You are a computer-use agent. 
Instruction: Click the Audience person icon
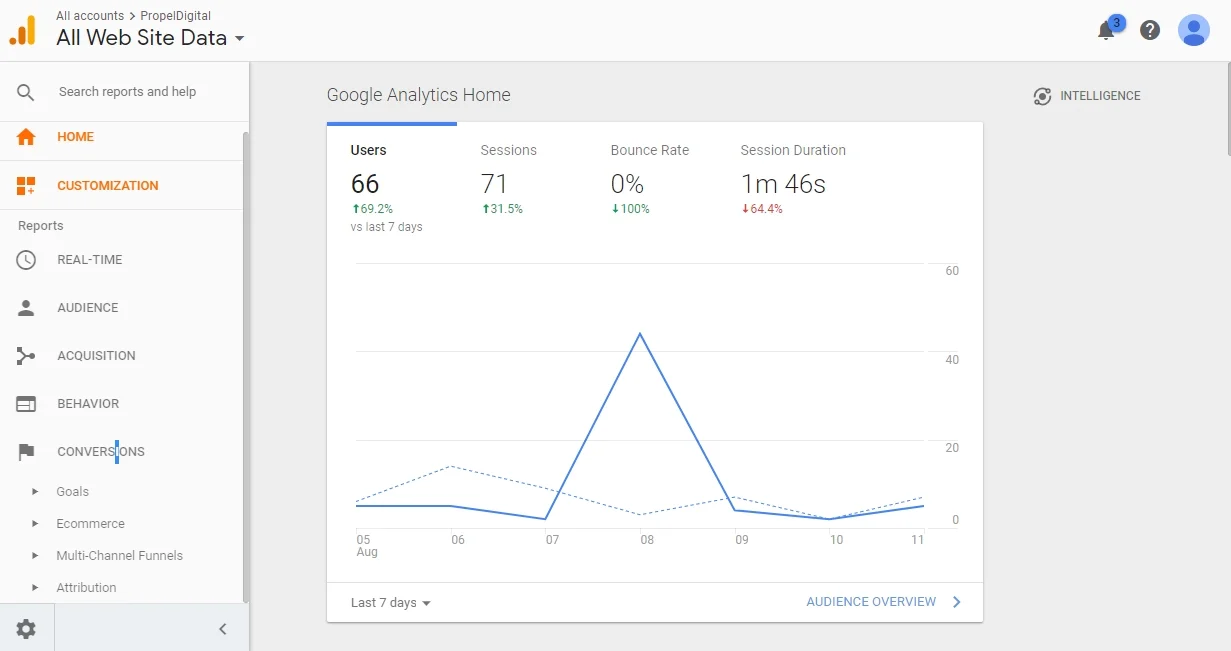(26, 308)
